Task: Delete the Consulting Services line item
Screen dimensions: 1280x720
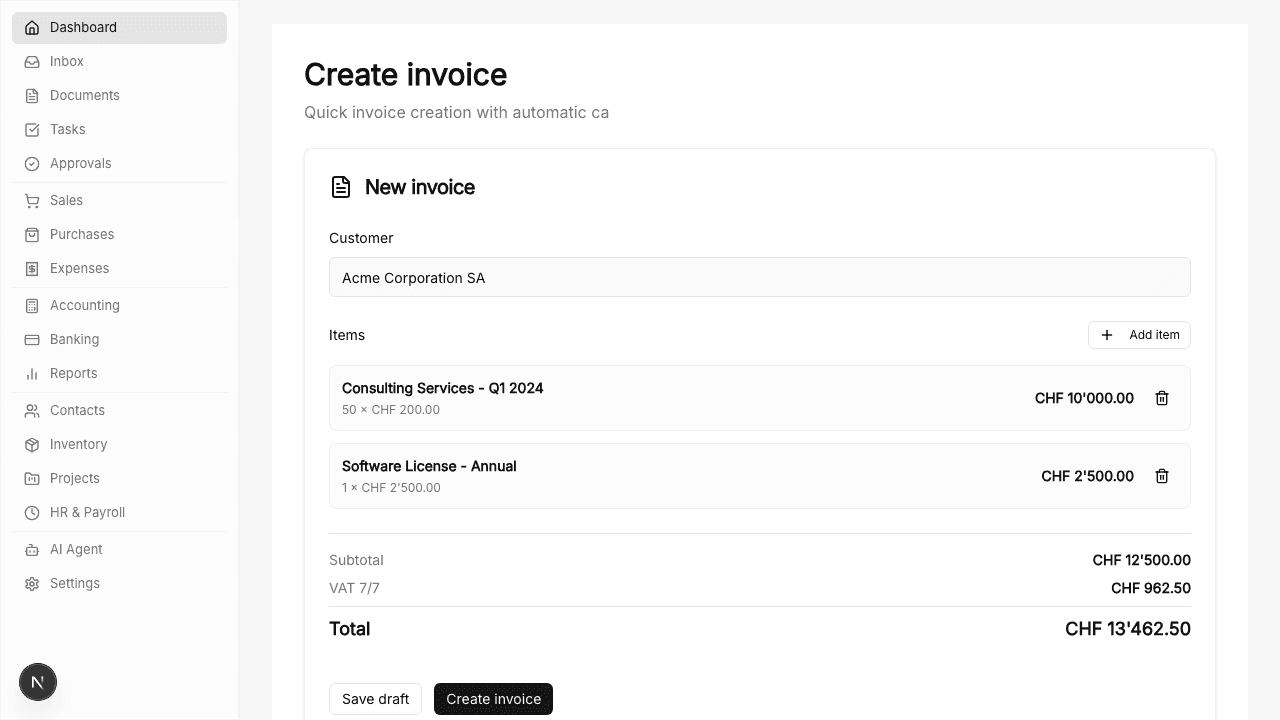Action: [x=1162, y=397]
